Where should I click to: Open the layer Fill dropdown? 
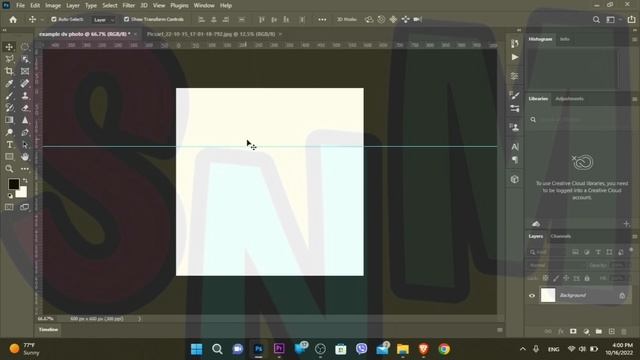[618, 278]
